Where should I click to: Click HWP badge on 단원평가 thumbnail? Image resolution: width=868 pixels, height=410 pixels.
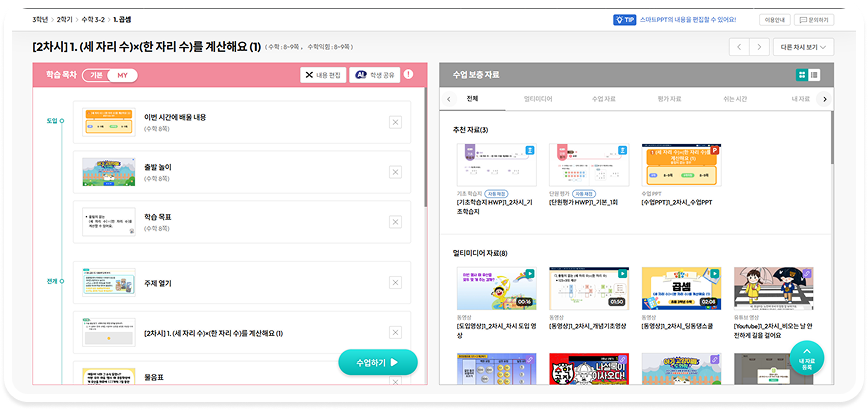[x=623, y=150]
